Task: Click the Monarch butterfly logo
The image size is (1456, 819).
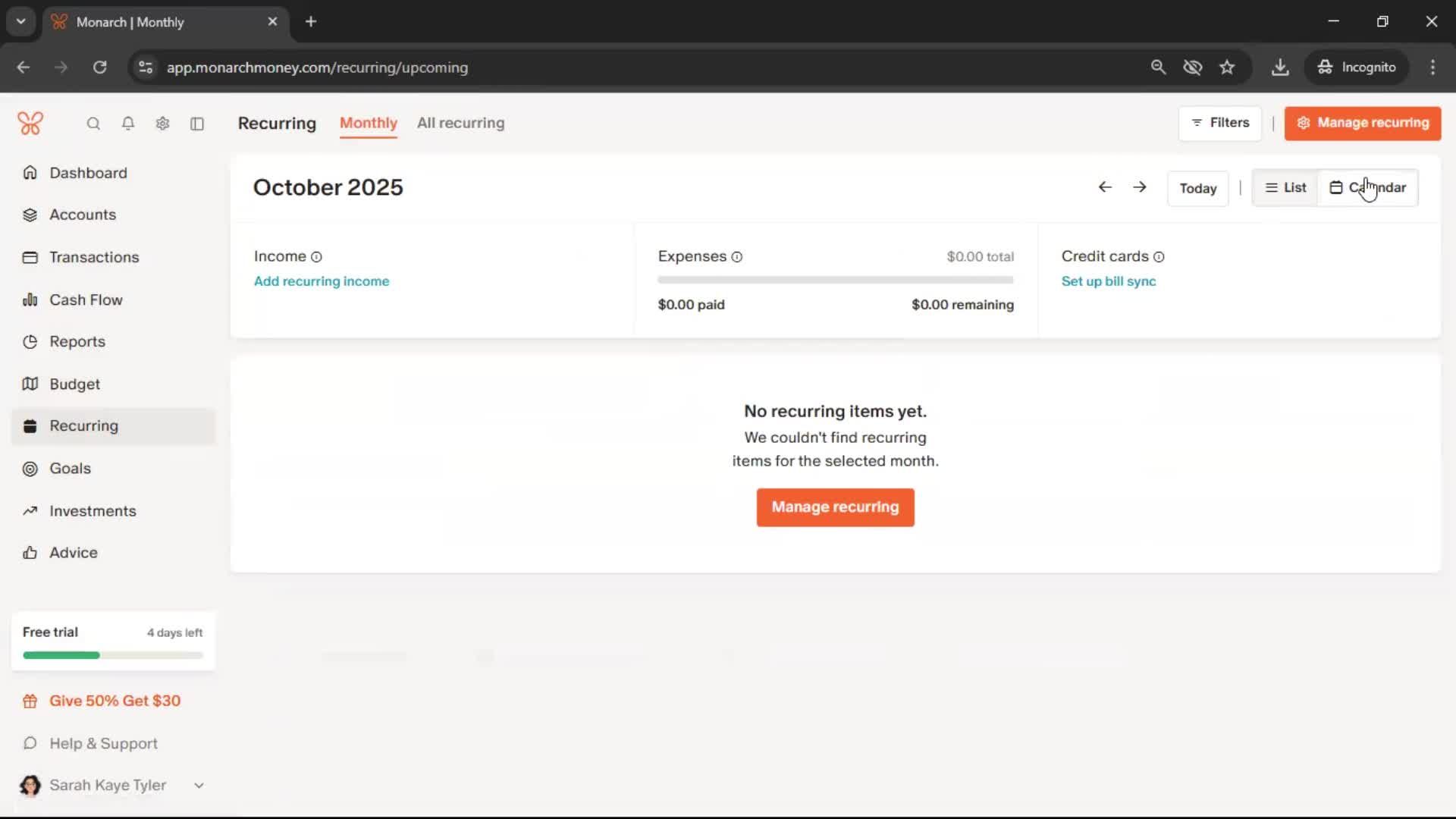Action: point(30,123)
